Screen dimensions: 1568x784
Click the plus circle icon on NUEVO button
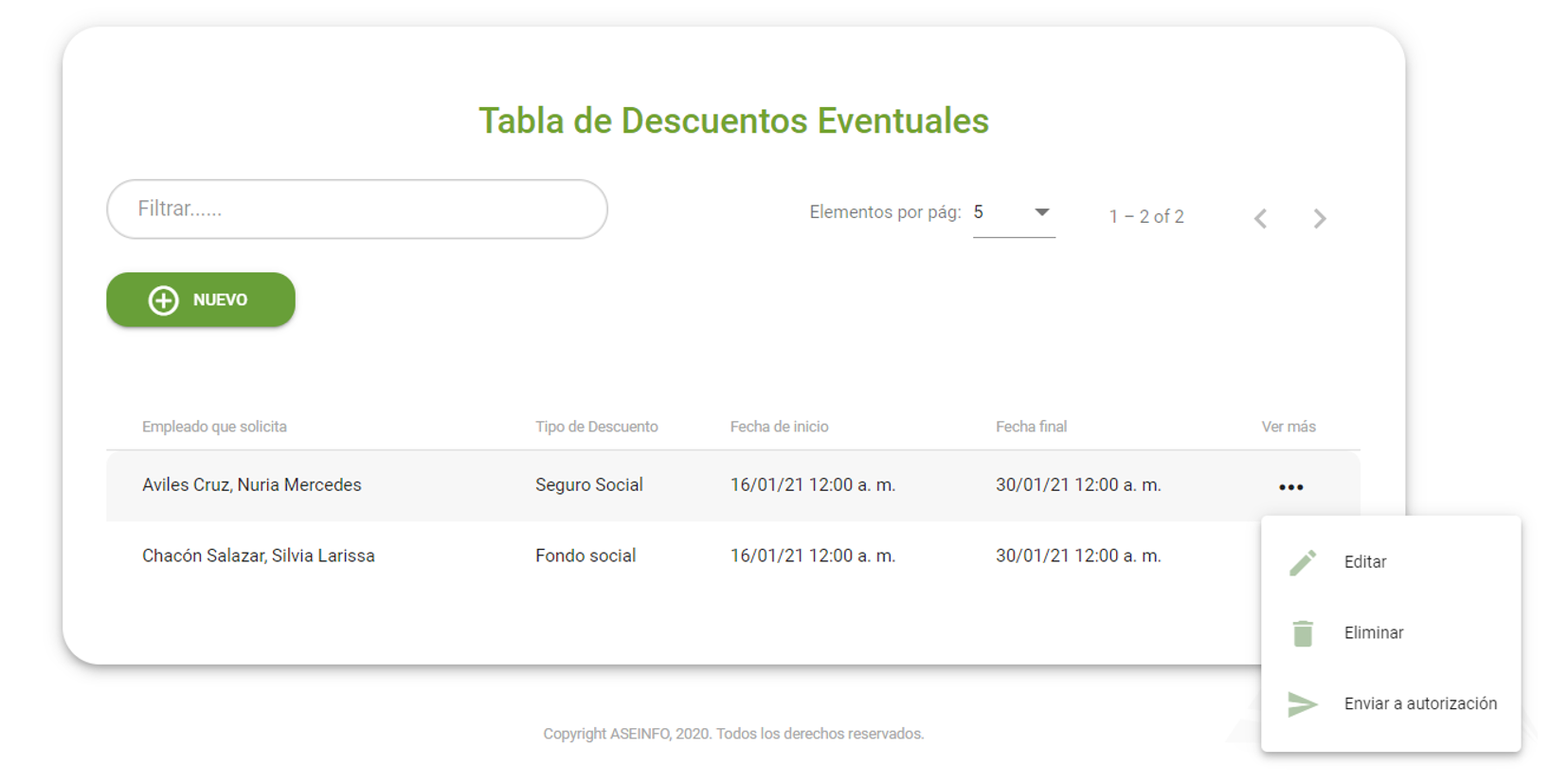point(163,301)
